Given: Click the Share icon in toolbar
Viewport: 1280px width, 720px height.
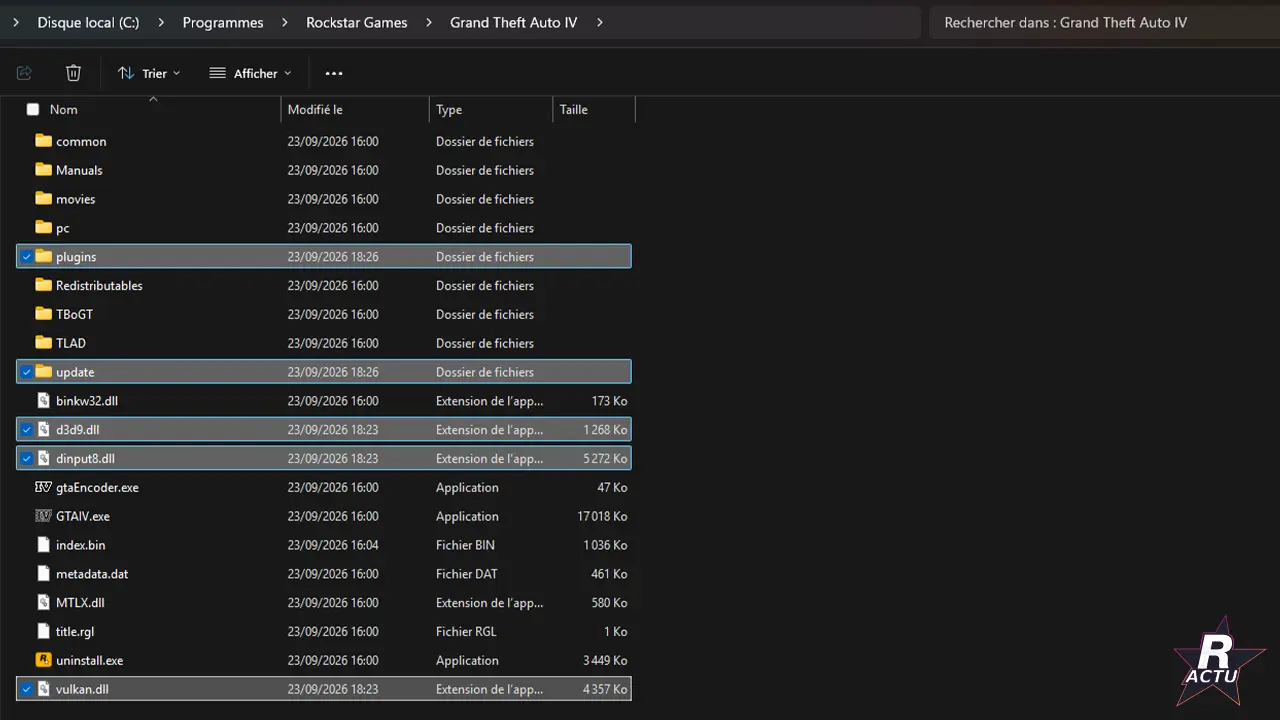Looking at the screenshot, I should (25, 73).
